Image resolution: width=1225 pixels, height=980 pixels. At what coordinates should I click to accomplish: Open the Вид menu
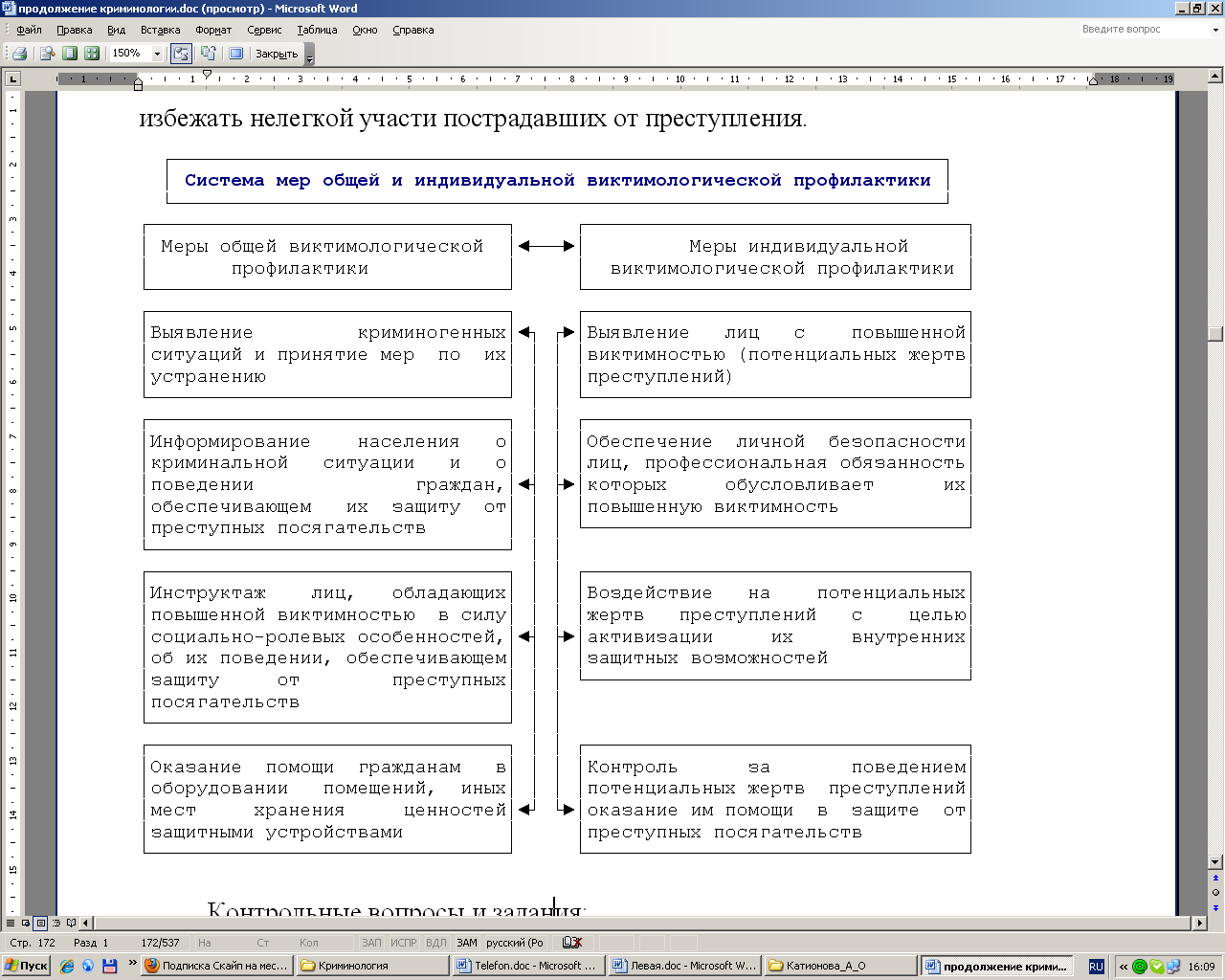tap(116, 30)
